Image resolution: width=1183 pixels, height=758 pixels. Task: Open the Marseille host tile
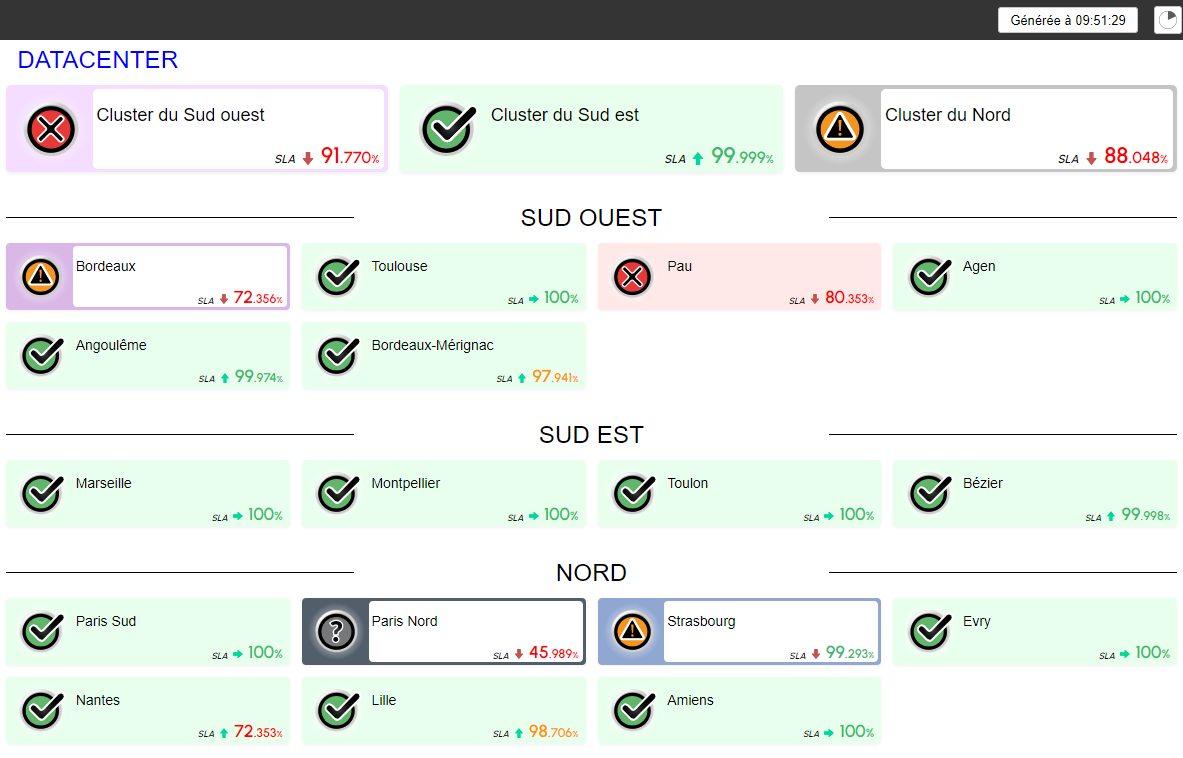(148, 494)
